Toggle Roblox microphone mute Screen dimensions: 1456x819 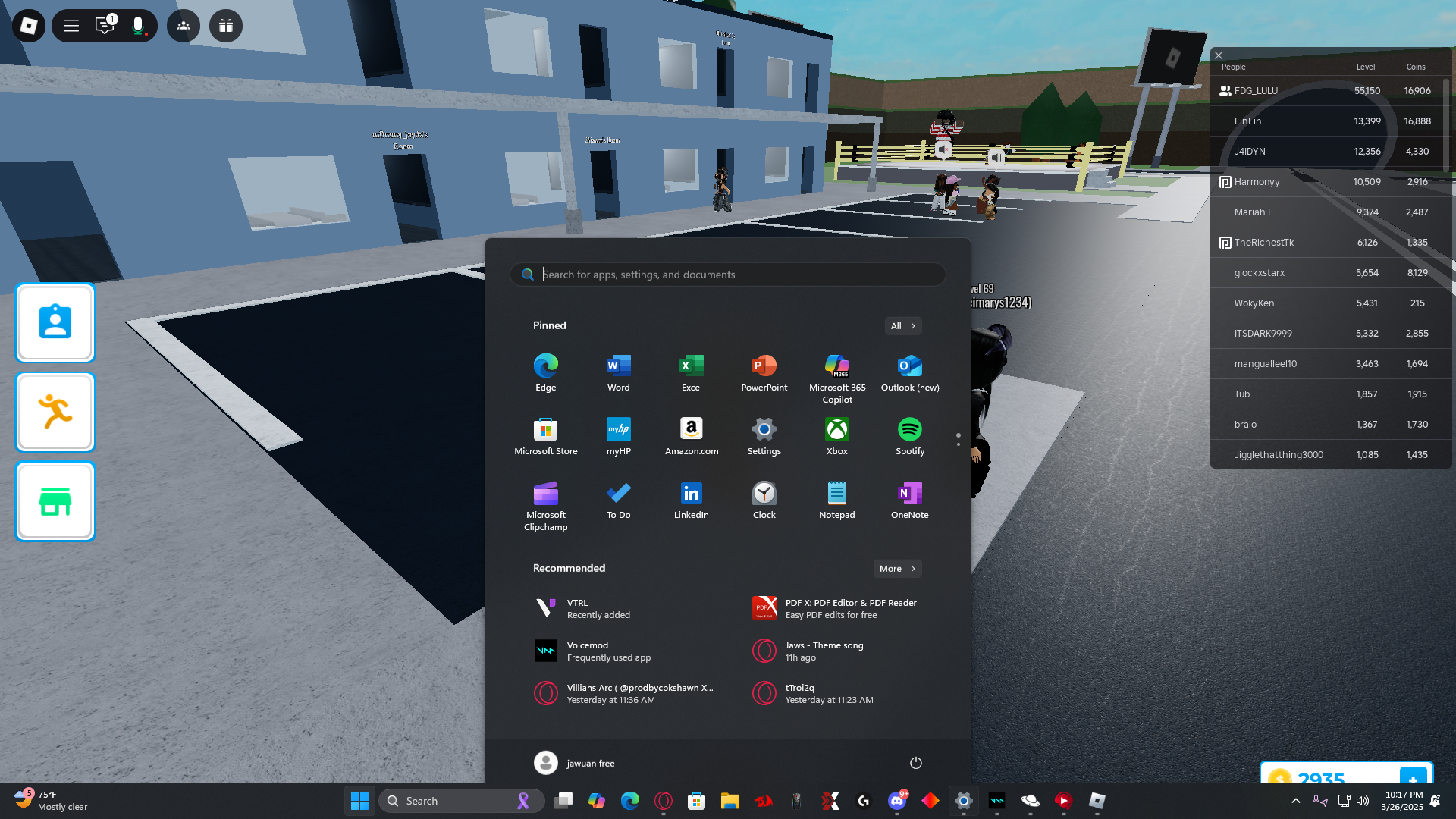[138, 26]
